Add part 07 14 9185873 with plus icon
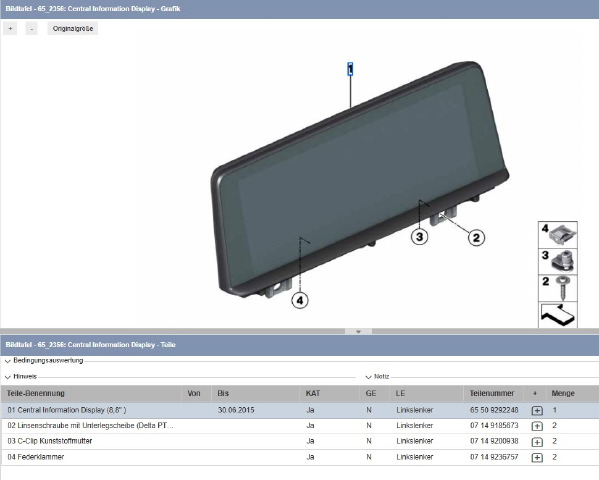Screen dimensions: 599x480 (x=537, y=426)
